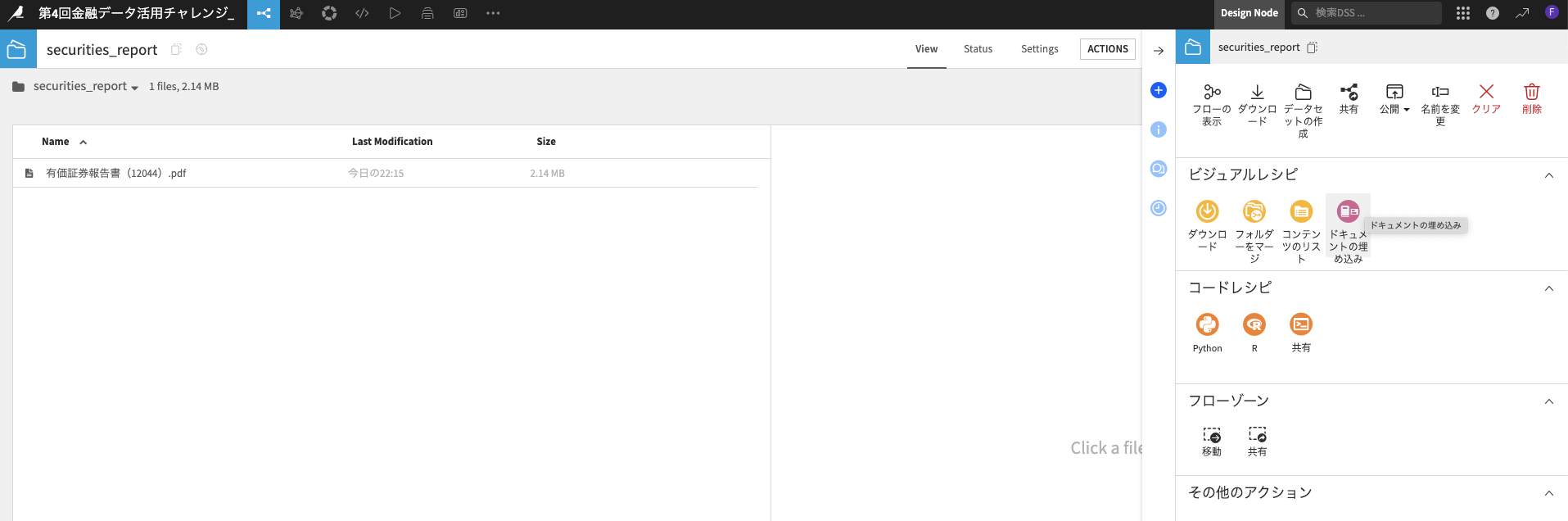1568x521 pixels.
Task: Click 移動 flow zone icon
Action: (1212, 434)
